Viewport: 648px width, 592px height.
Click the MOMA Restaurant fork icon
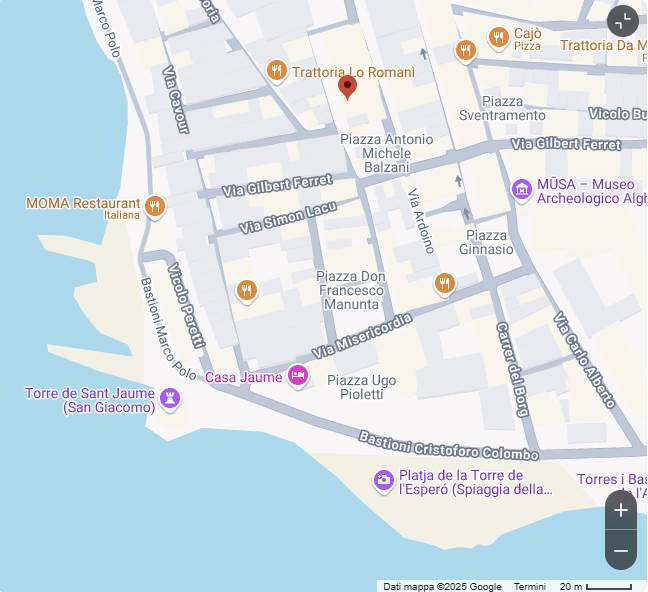(155, 206)
